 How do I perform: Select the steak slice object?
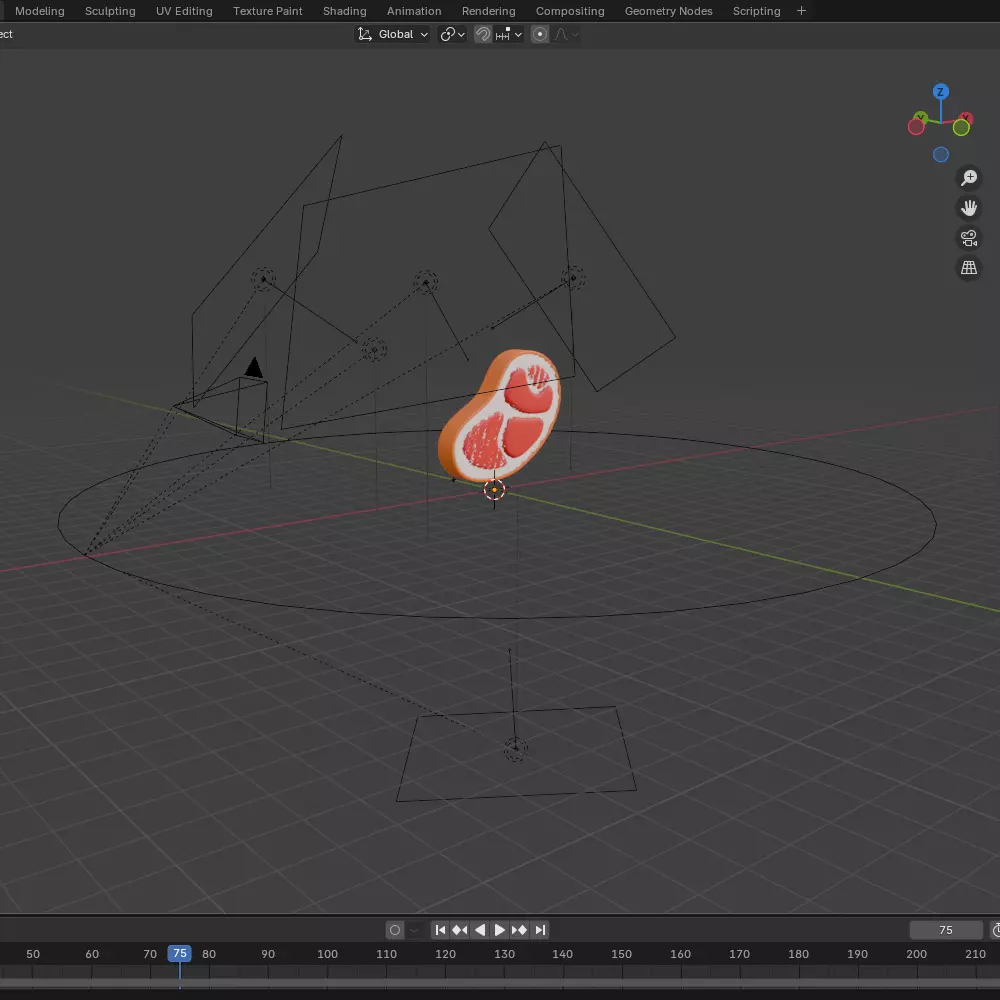click(x=501, y=416)
